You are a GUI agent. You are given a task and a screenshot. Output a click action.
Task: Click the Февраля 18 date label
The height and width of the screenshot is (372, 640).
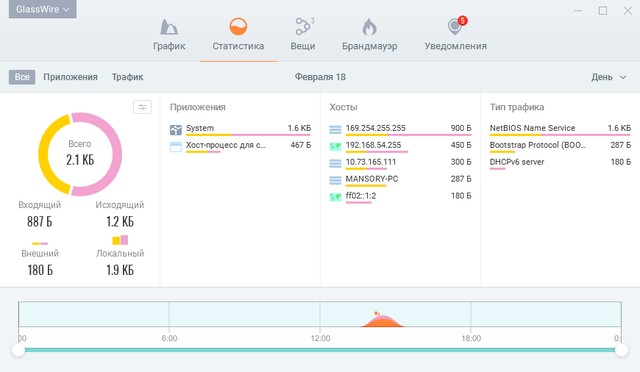(x=320, y=77)
